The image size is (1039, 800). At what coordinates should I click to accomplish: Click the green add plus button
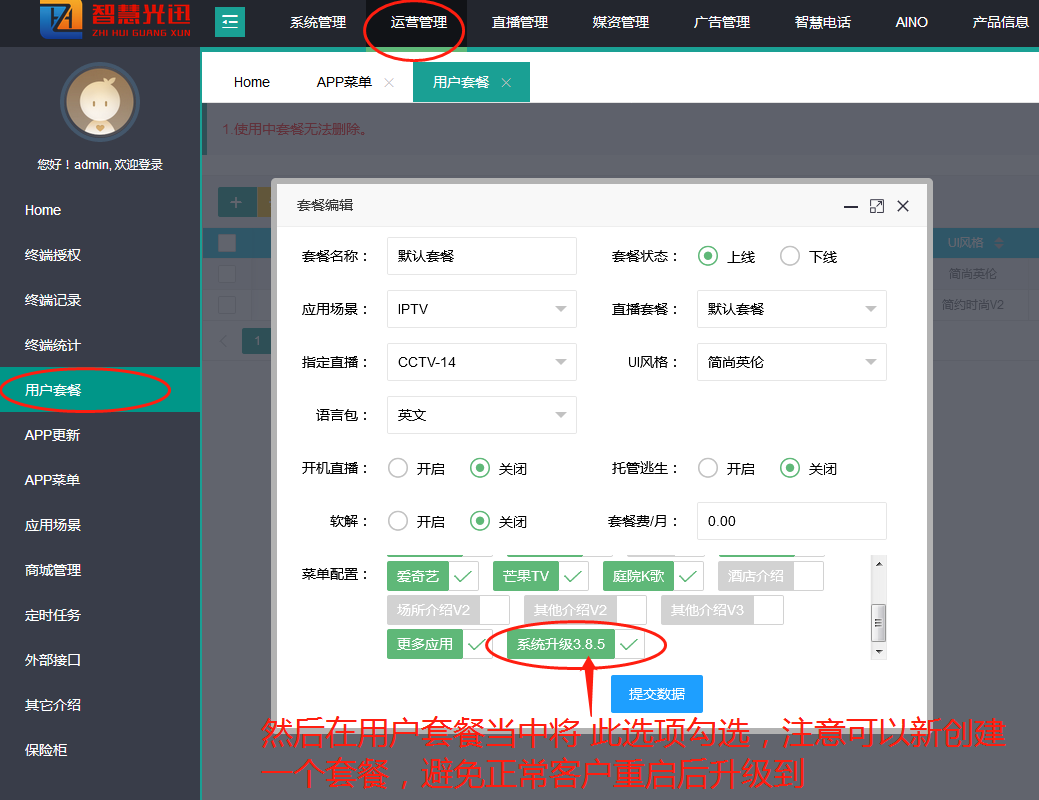pyautogui.click(x=236, y=202)
